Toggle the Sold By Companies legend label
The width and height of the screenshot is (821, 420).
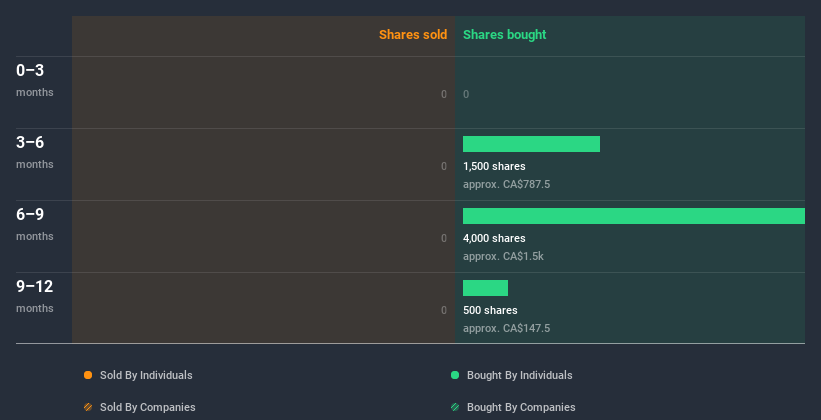coord(148,407)
